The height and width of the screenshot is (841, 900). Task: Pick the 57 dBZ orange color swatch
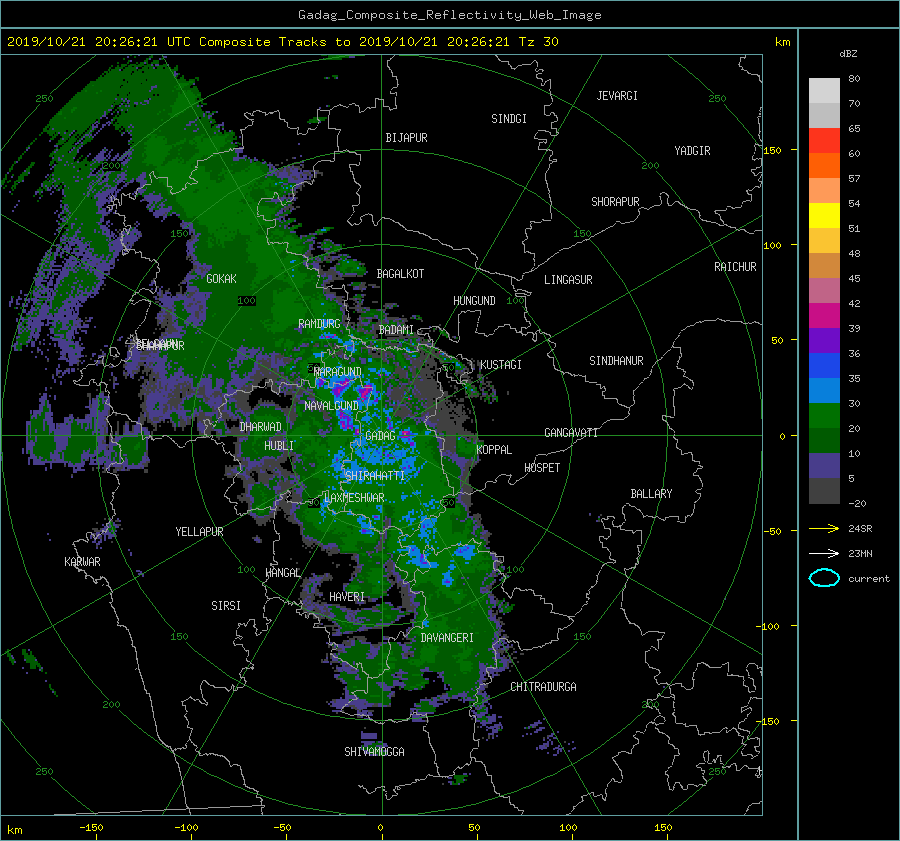coord(824,165)
